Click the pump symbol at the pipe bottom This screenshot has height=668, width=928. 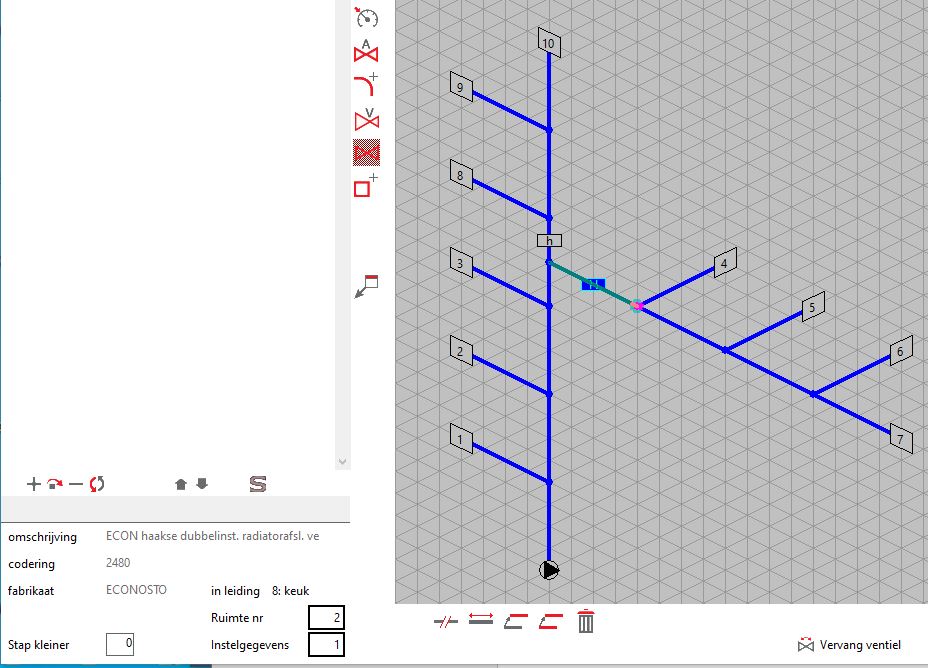[x=549, y=570]
